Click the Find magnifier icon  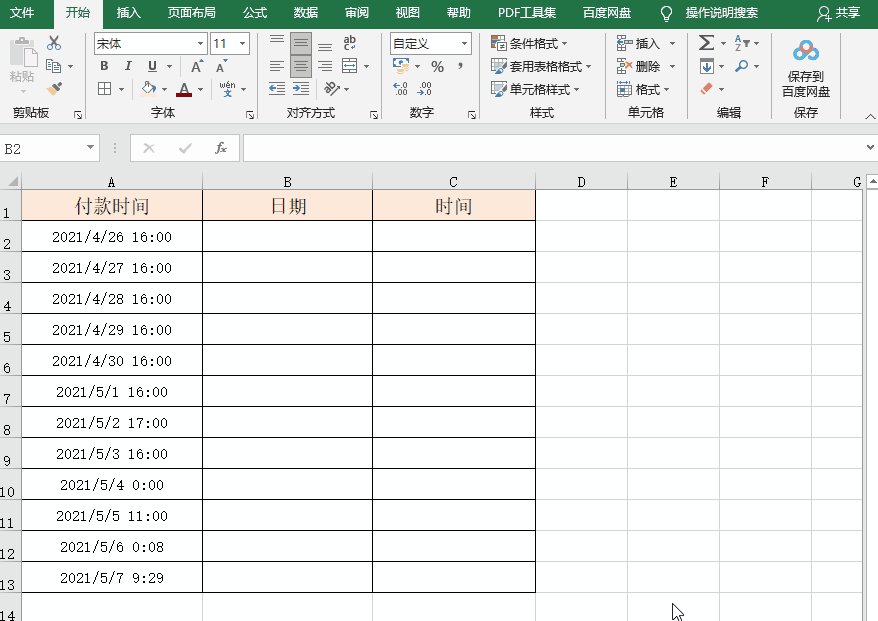click(741, 66)
